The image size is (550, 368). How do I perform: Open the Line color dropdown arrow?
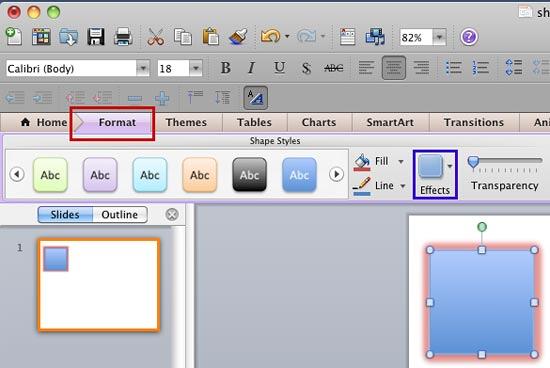point(403,186)
